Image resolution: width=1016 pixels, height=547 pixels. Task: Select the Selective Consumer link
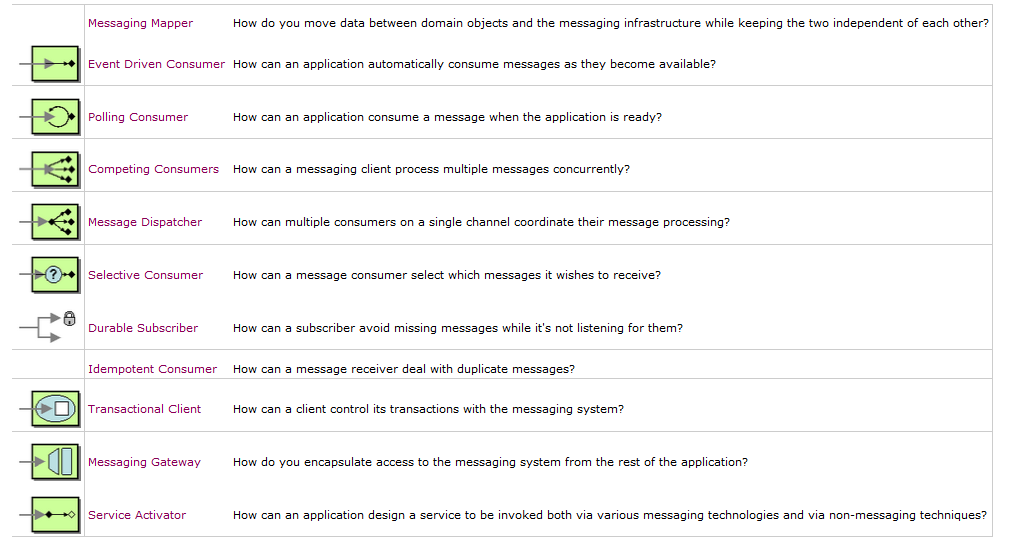click(145, 275)
